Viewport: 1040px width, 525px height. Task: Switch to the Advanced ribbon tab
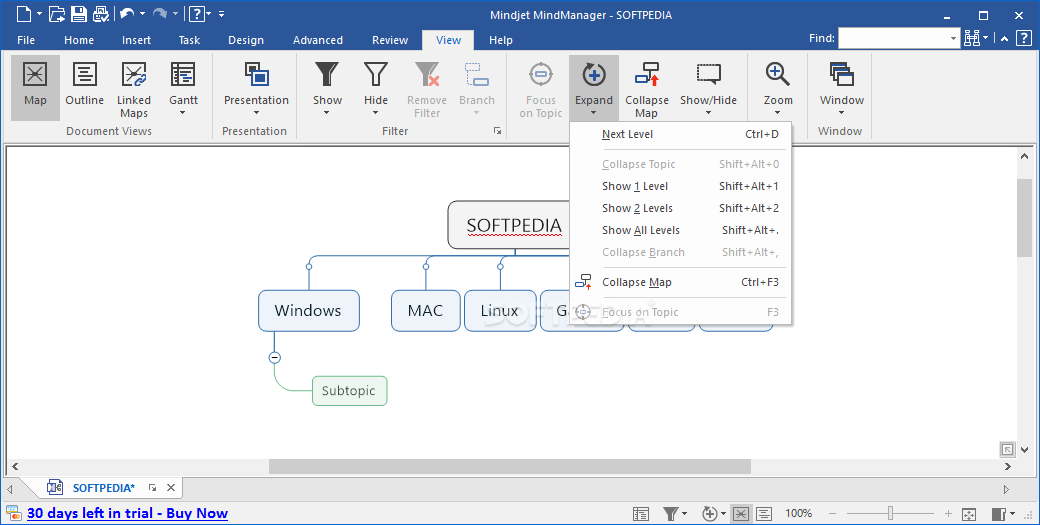point(318,40)
